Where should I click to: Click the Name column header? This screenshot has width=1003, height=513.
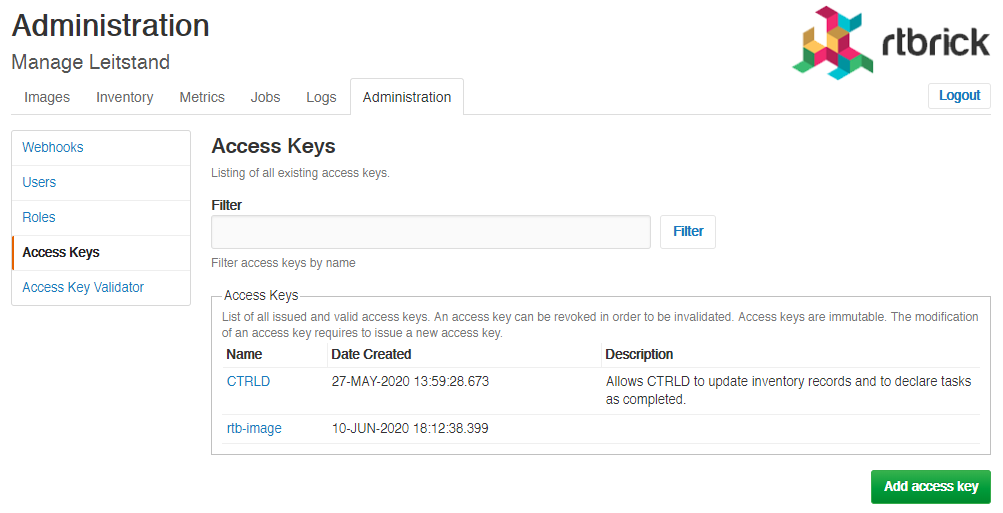(x=244, y=354)
